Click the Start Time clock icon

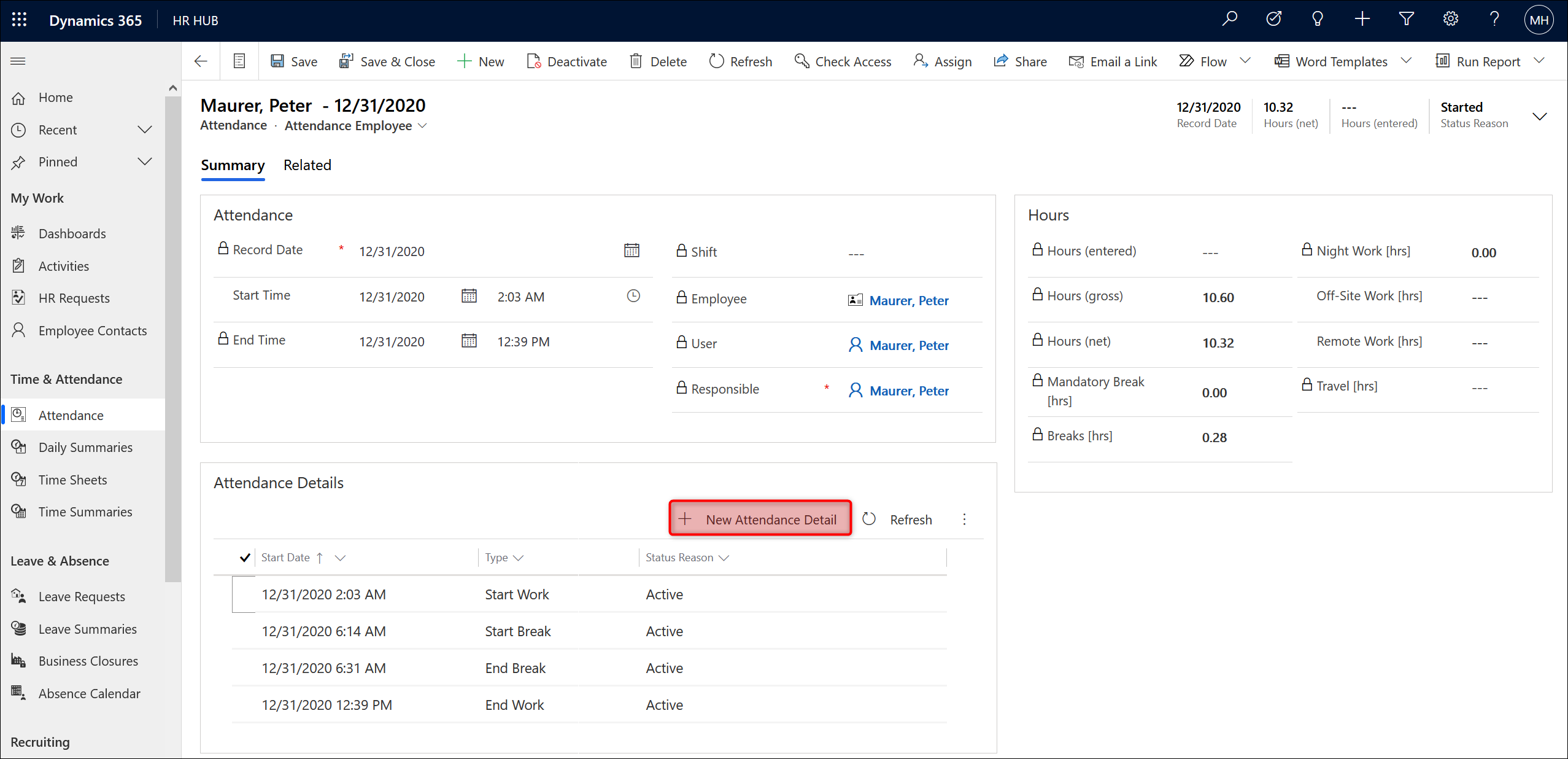coord(633,297)
